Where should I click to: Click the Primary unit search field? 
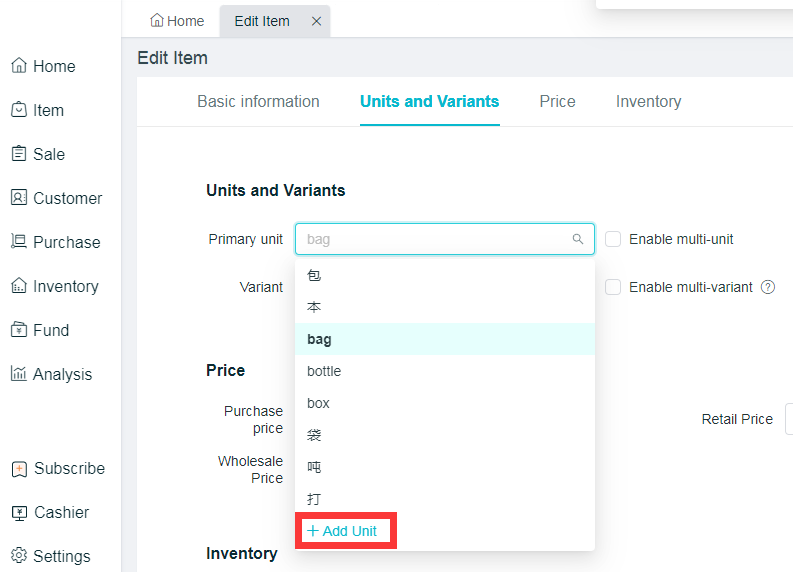click(437, 239)
